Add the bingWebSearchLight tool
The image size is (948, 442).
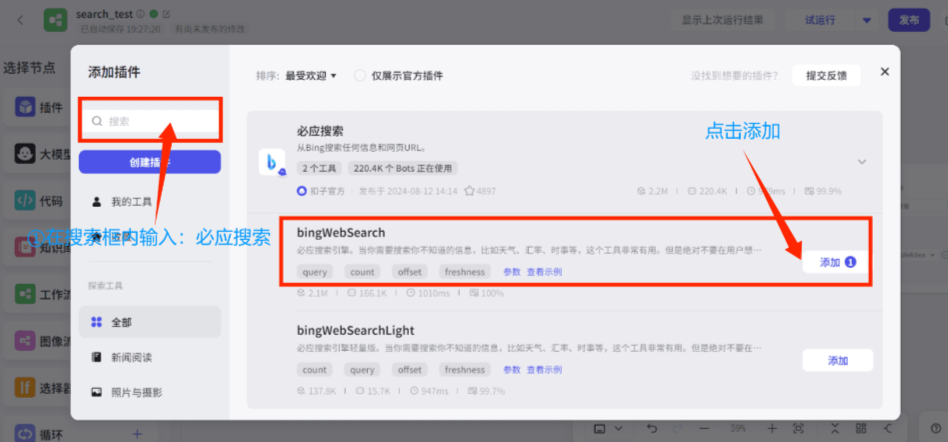pos(837,360)
